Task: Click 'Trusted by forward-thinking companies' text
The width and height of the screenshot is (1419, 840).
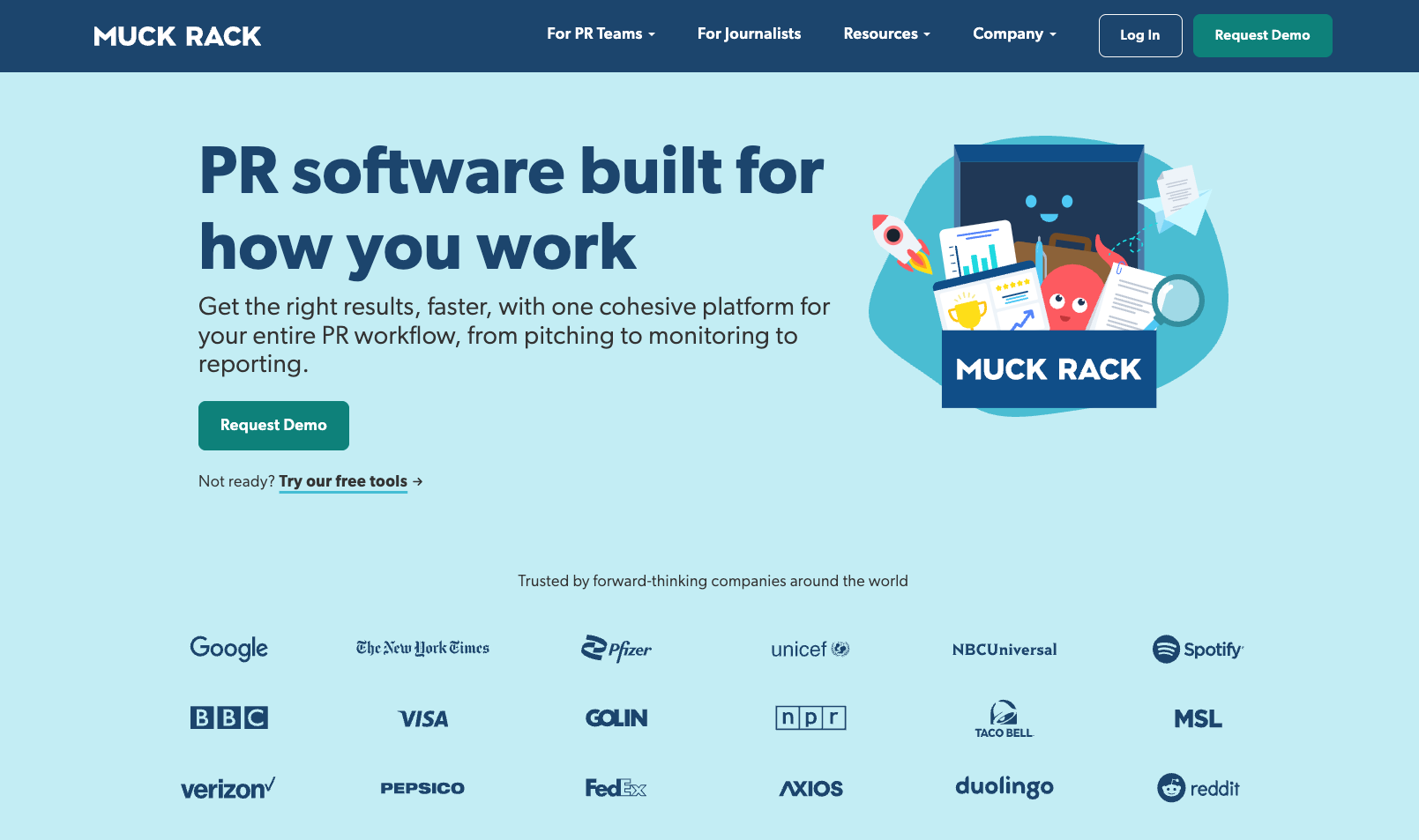Action: pyautogui.click(x=713, y=581)
